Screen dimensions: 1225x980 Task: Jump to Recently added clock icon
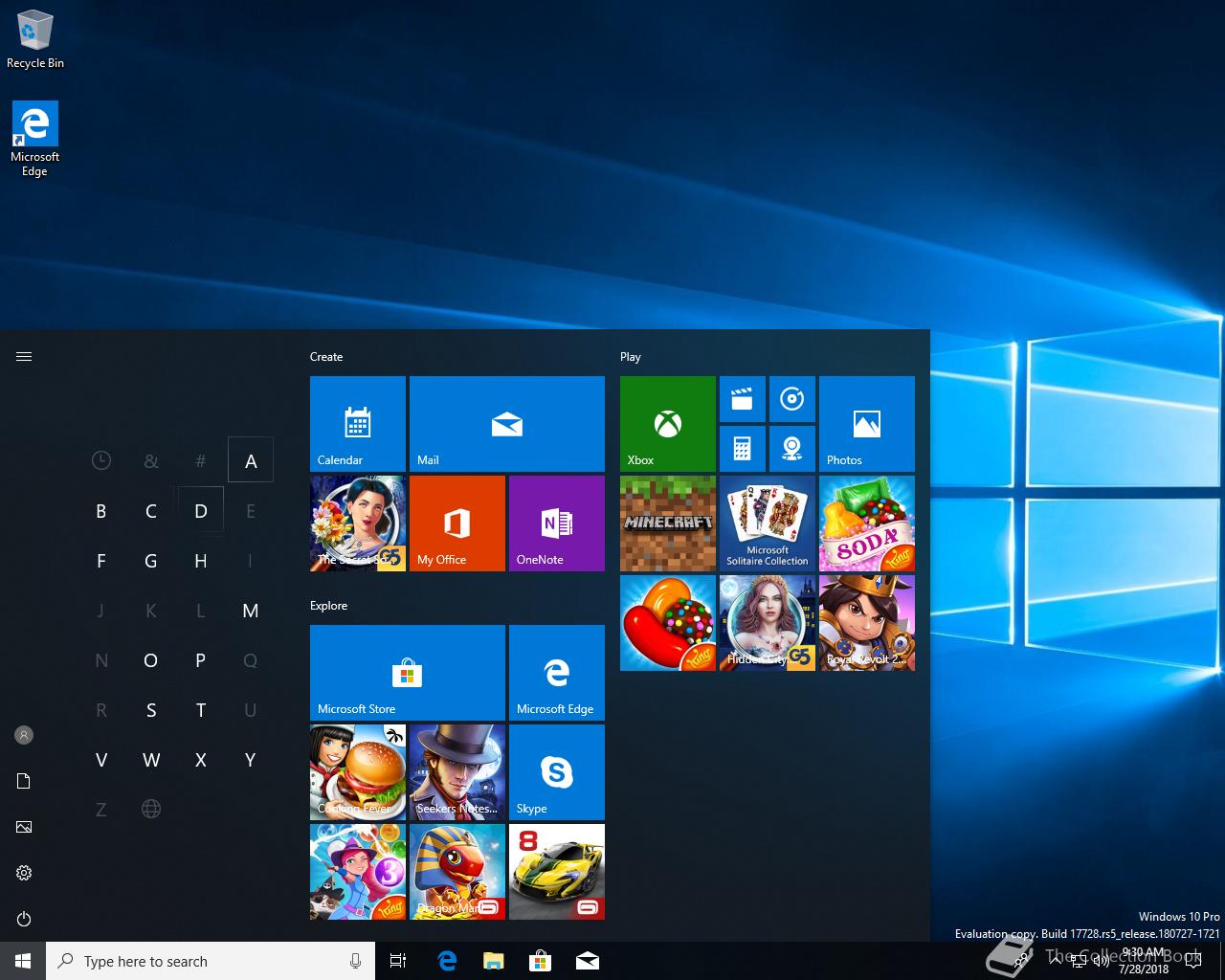coord(101,461)
